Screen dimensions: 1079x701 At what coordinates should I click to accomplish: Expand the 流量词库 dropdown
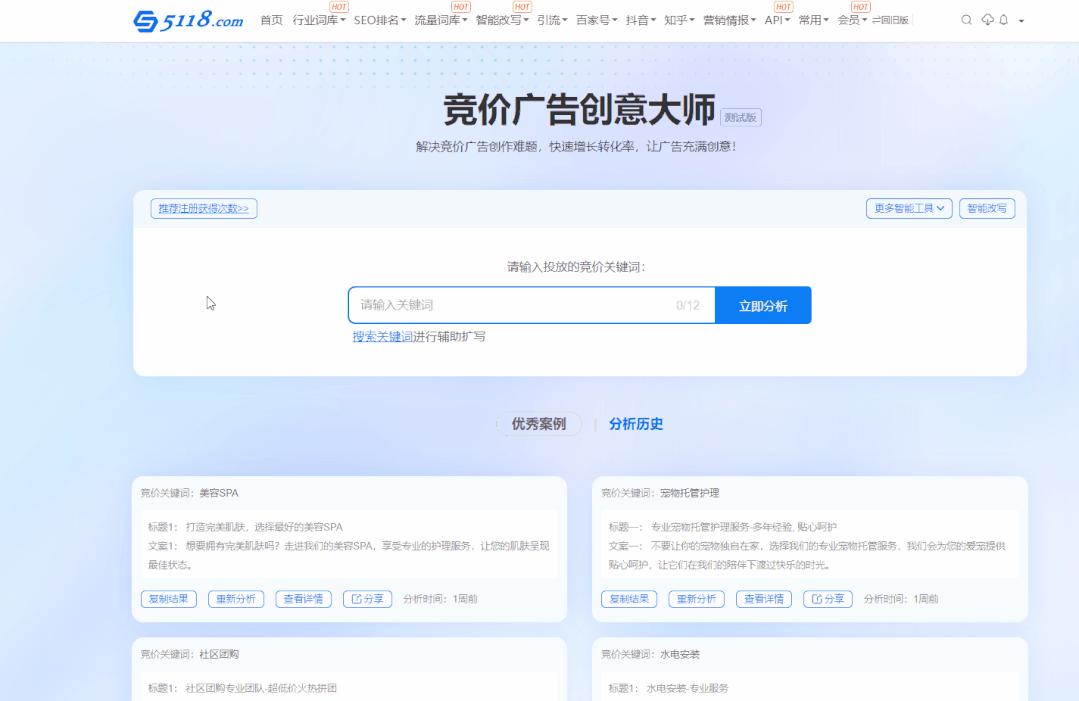pos(442,19)
